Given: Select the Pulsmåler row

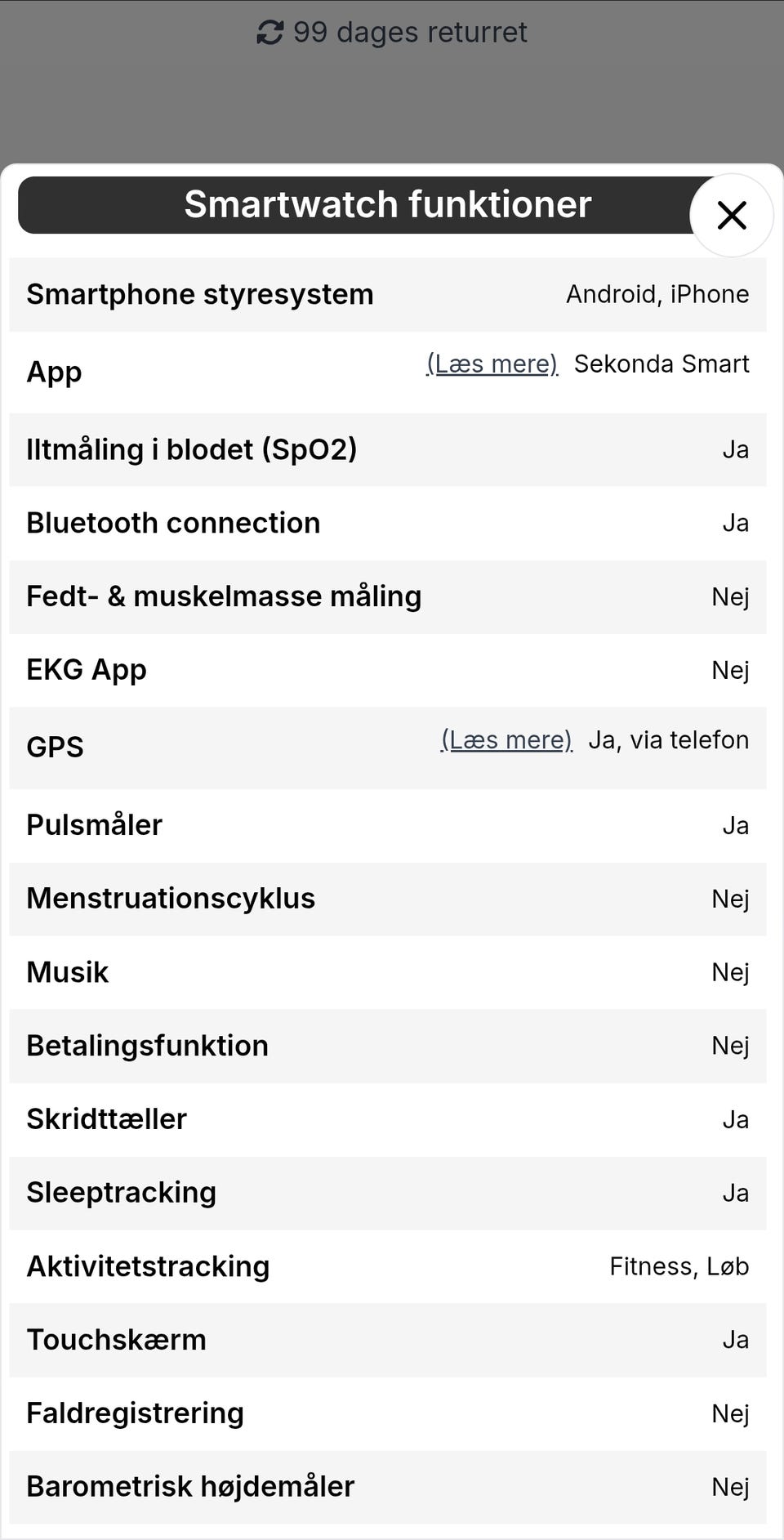Looking at the screenshot, I should pos(388,825).
